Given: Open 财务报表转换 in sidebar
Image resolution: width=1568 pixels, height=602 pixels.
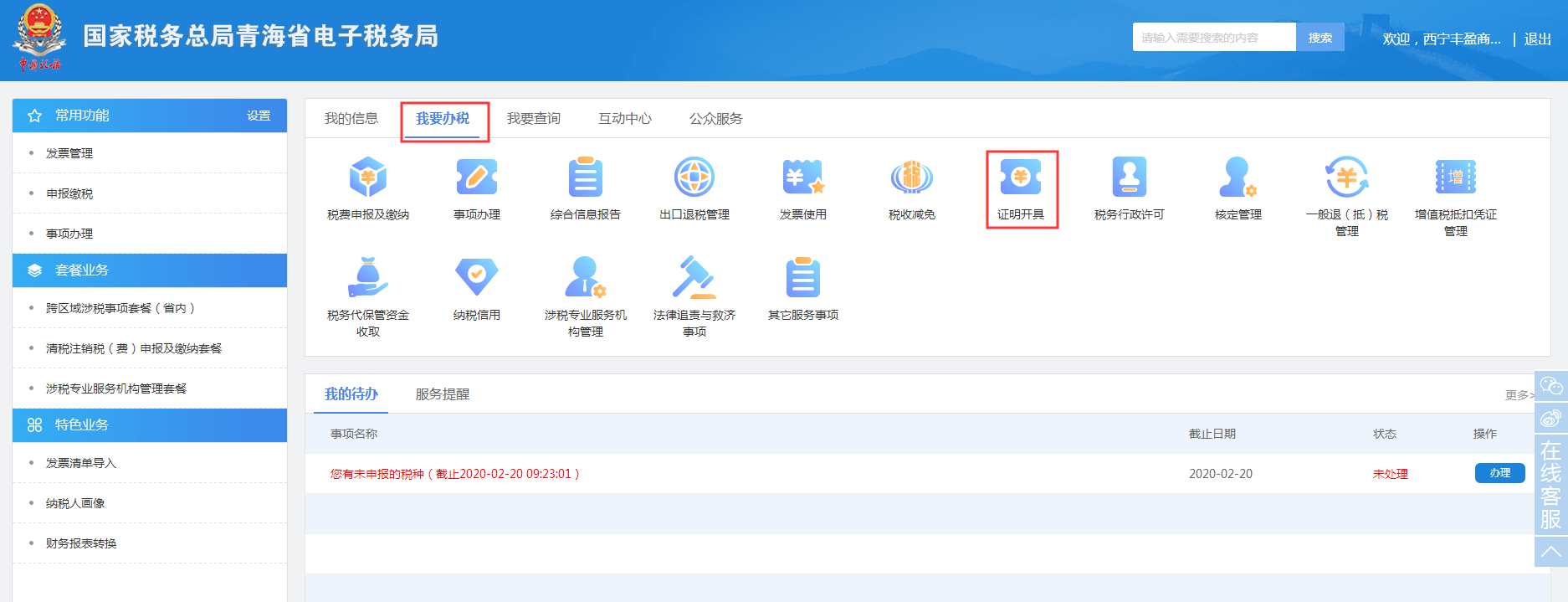Looking at the screenshot, I should (81, 543).
